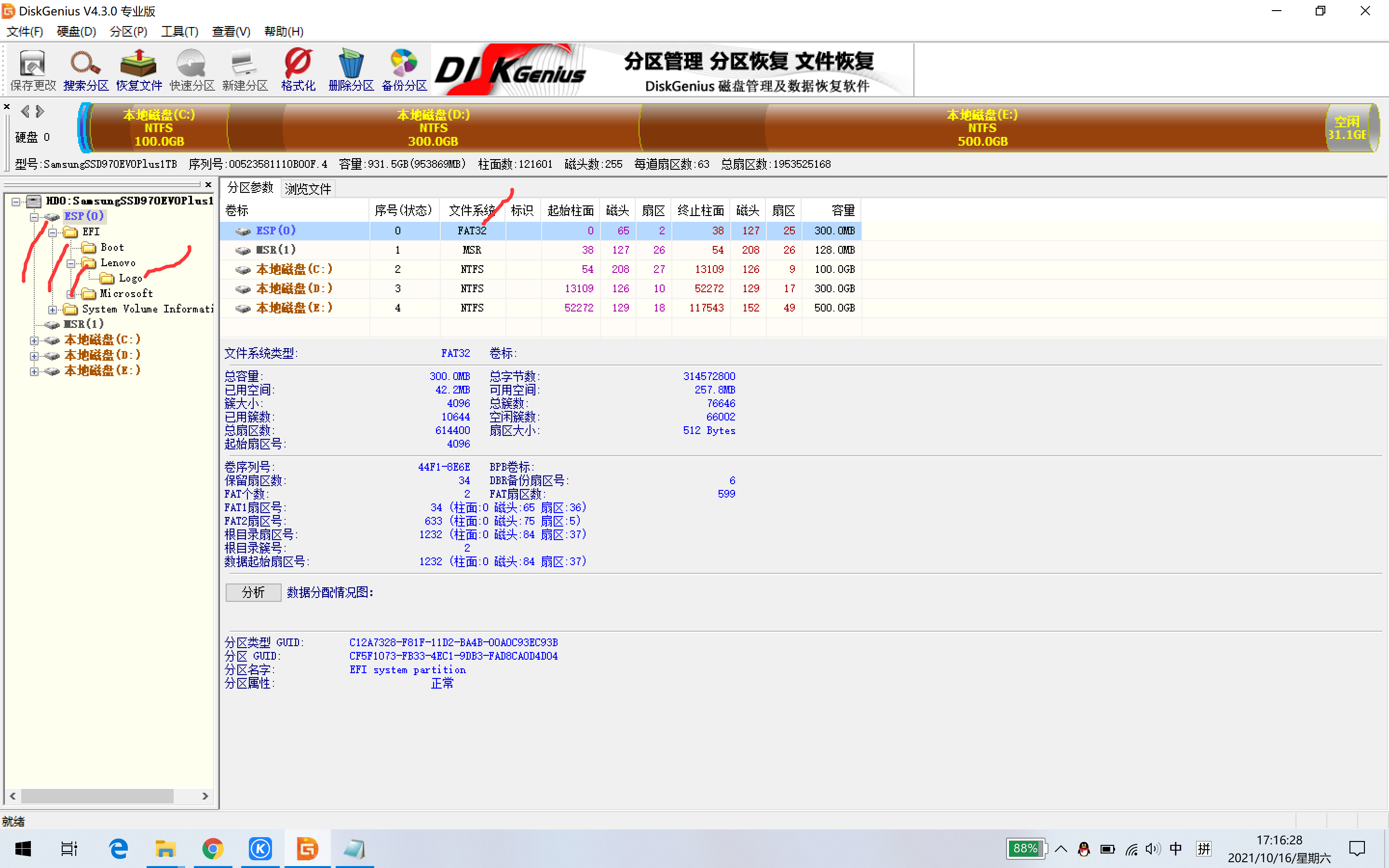Viewport: 1389px width, 868px height.
Task: Collapse the HD0 disk tree node
Action: 16,202
